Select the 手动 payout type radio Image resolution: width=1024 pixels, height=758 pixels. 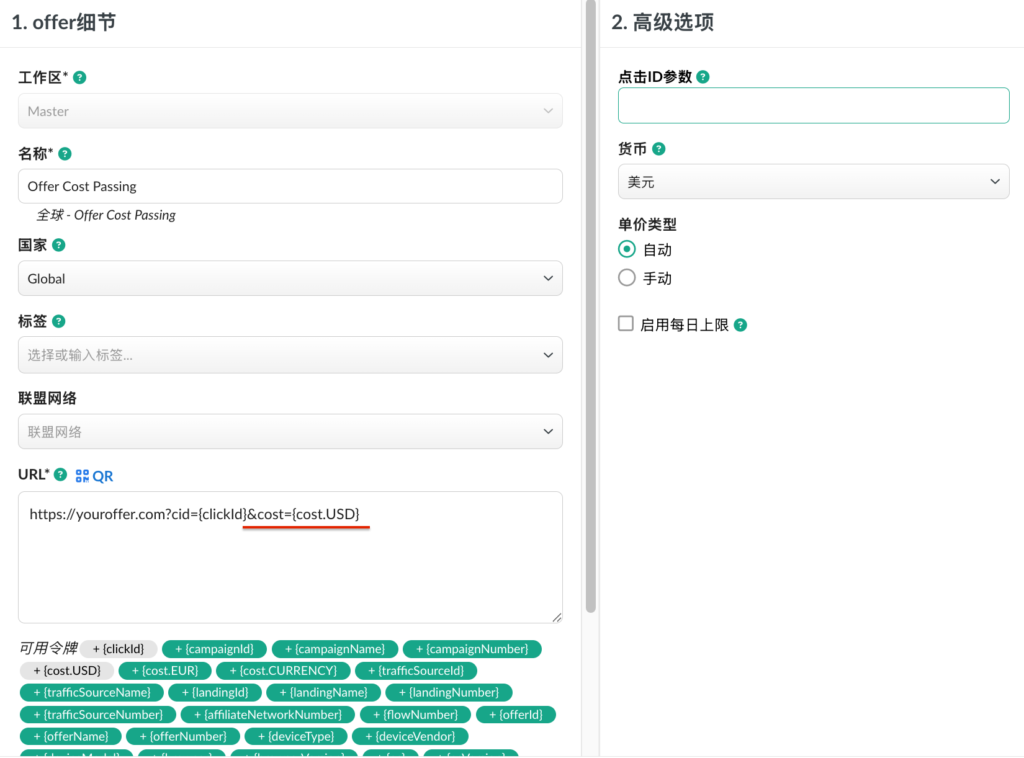[627, 278]
